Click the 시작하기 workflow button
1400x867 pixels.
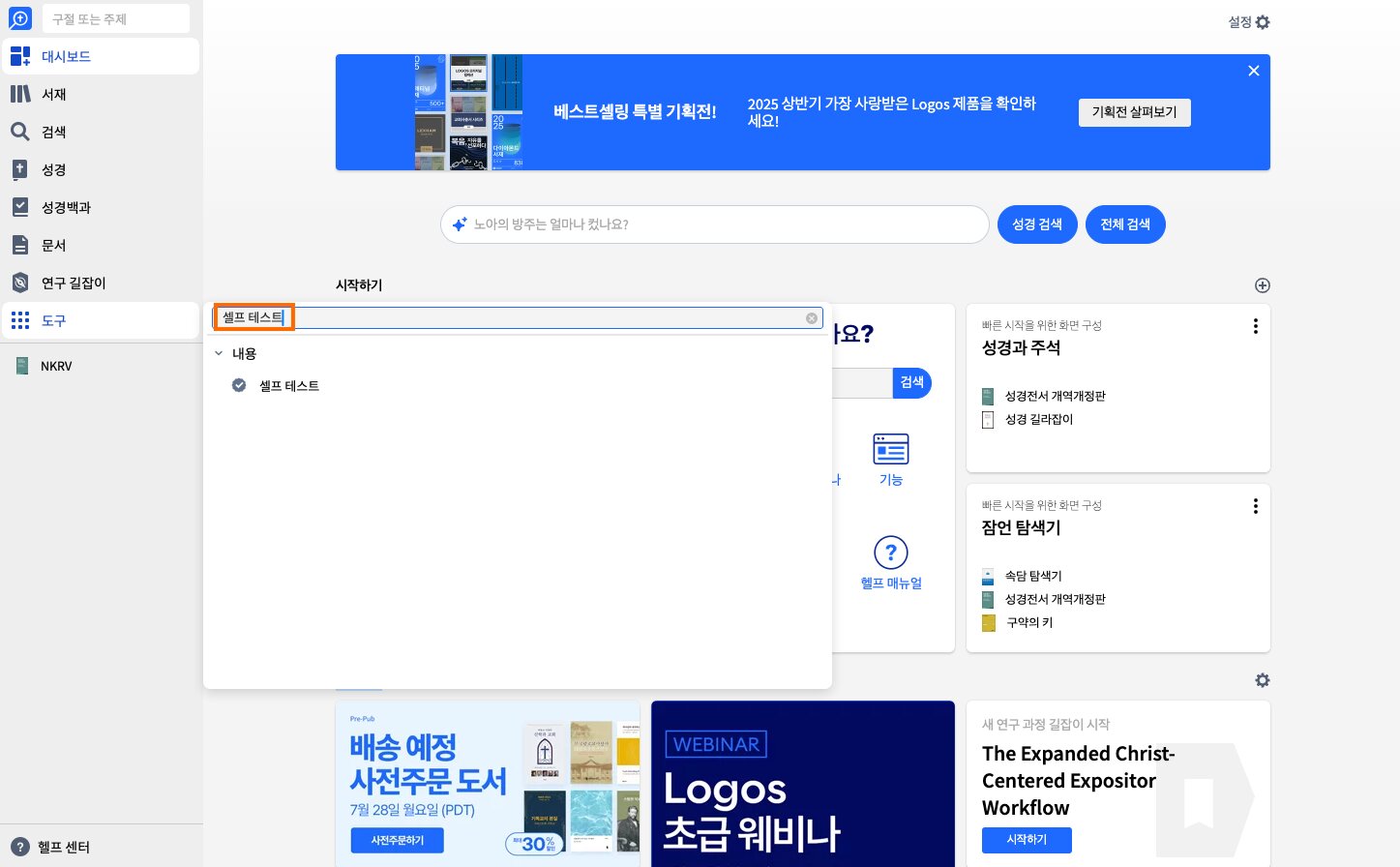click(x=1027, y=840)
